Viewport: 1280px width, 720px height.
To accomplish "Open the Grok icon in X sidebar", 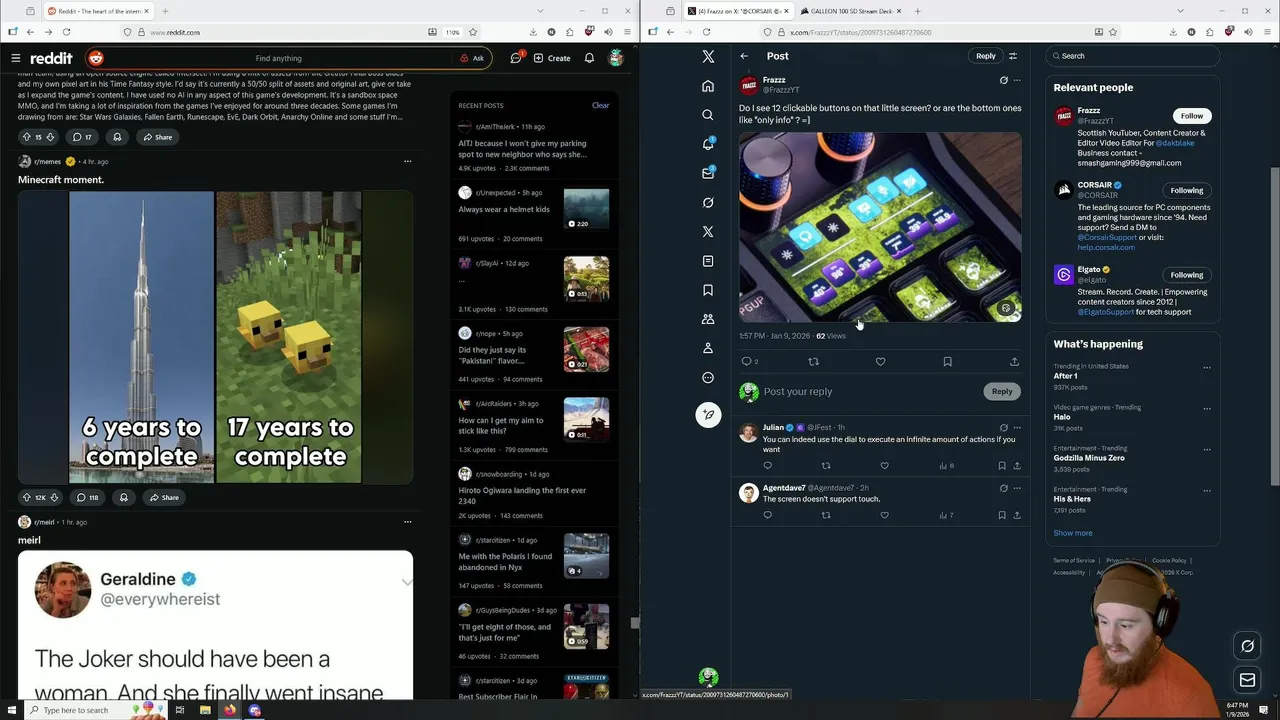I will pyautogui.click(x=708, y=202).
